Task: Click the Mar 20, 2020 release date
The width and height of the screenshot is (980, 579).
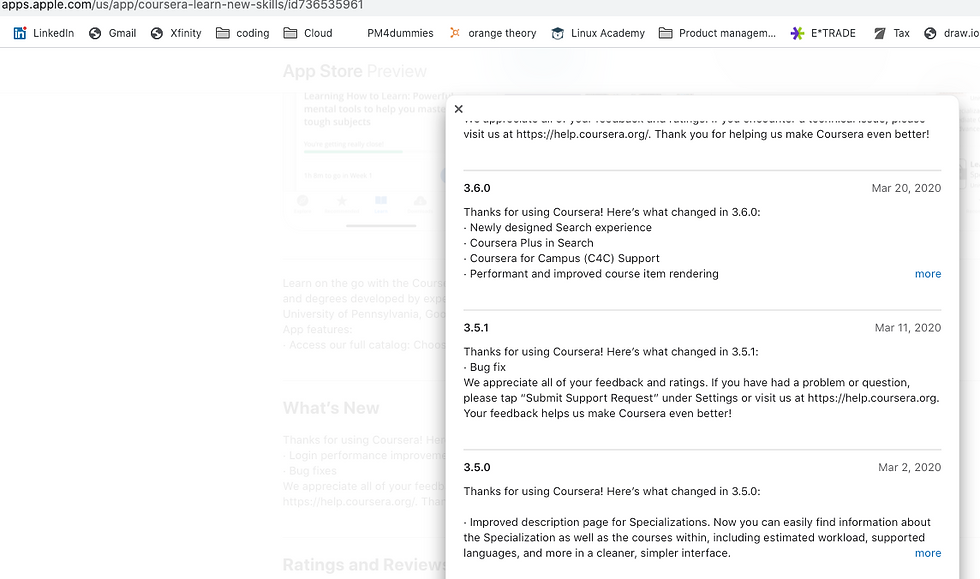Action: coord(906,188)
